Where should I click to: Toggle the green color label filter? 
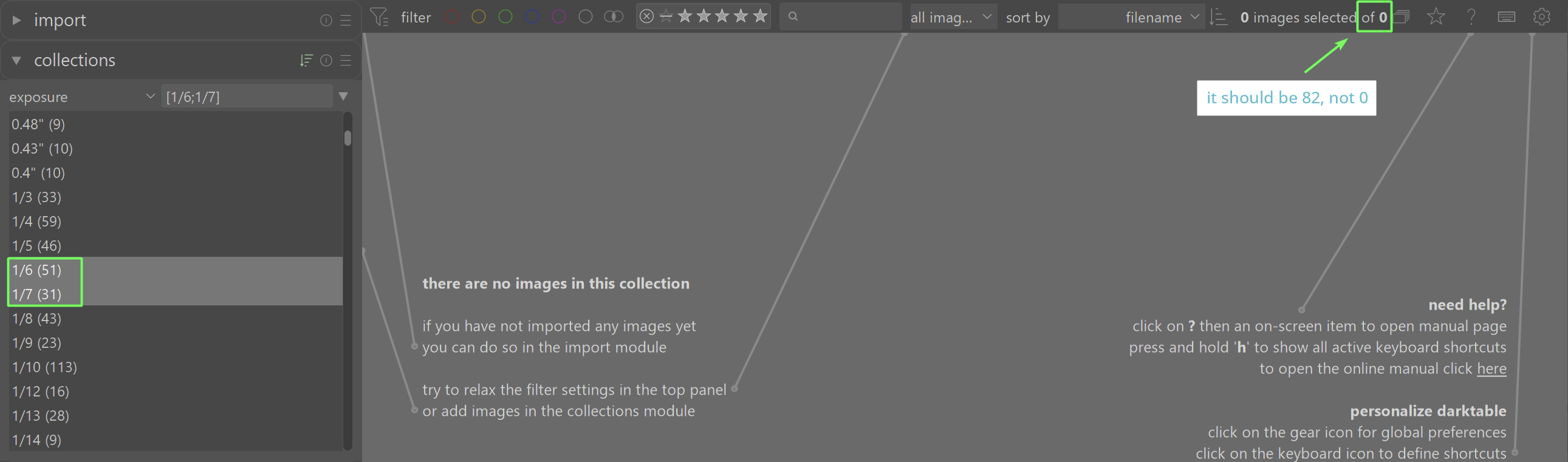tap(505, 17)
